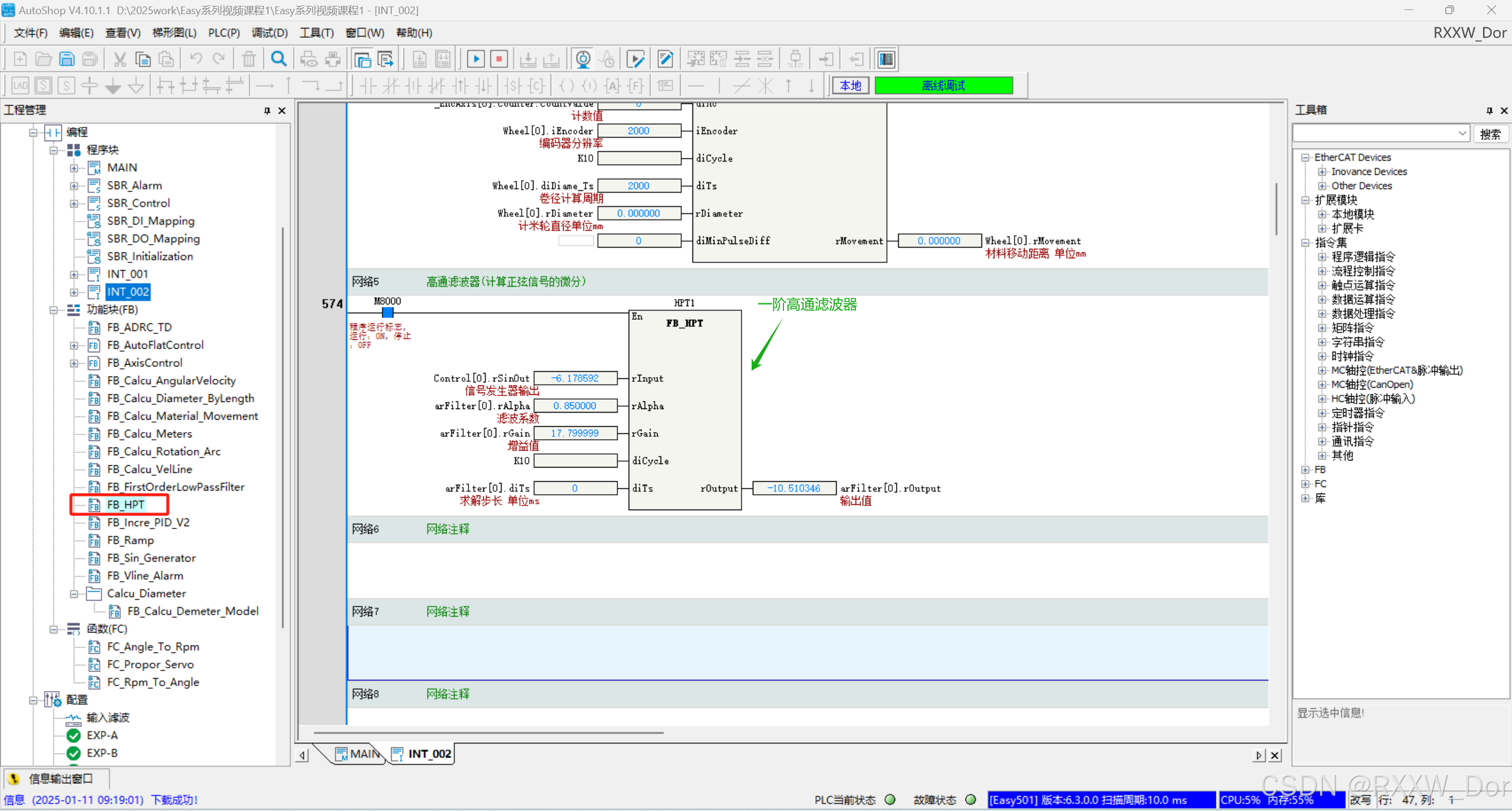Open the 信息输出窗口 panel button
Viewport: 1512px width, 811px height.
point(56,778)
